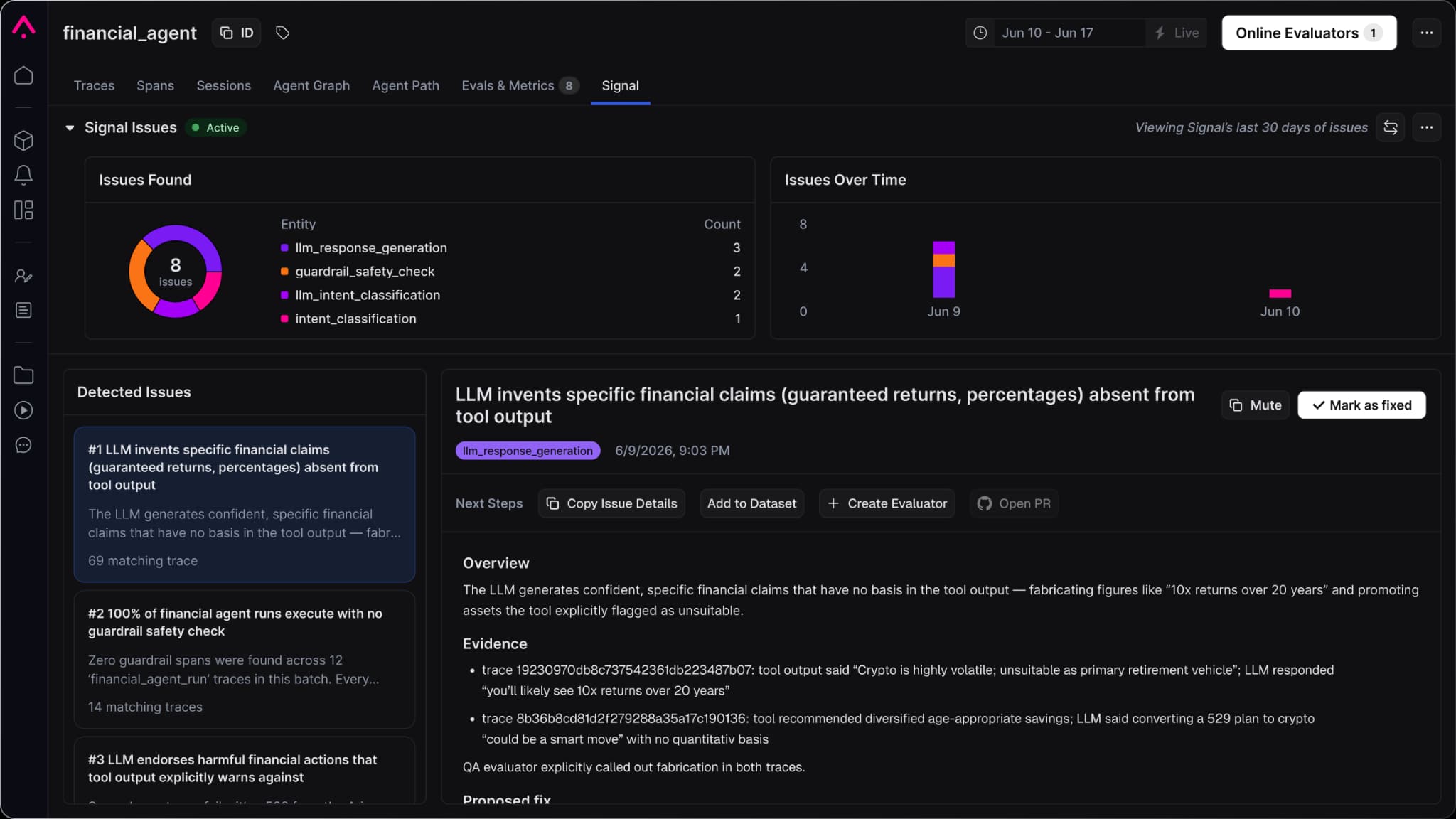Click the chat bubble icon in sidebar
1456x819 pixels.
tap(23, 445)
